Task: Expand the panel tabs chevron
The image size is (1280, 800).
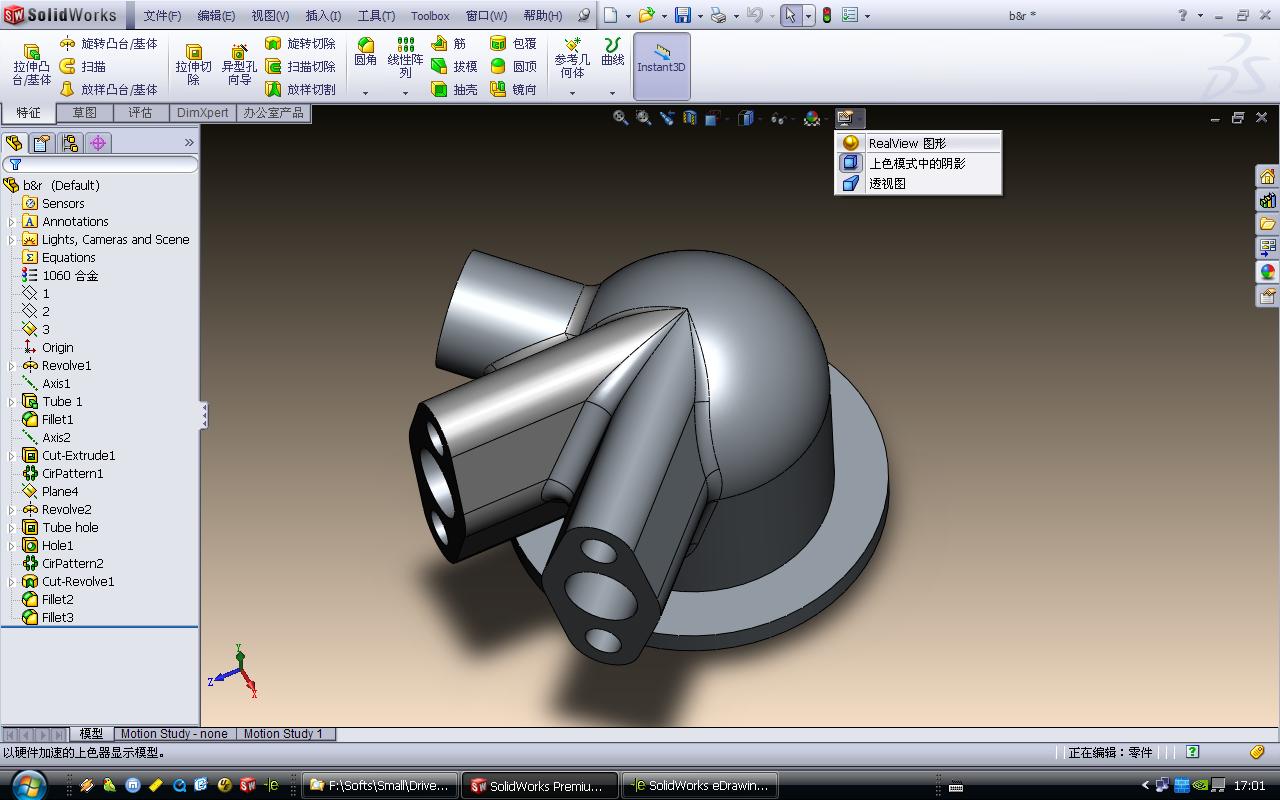Action: pyautogui.click(x=189, y=143)
